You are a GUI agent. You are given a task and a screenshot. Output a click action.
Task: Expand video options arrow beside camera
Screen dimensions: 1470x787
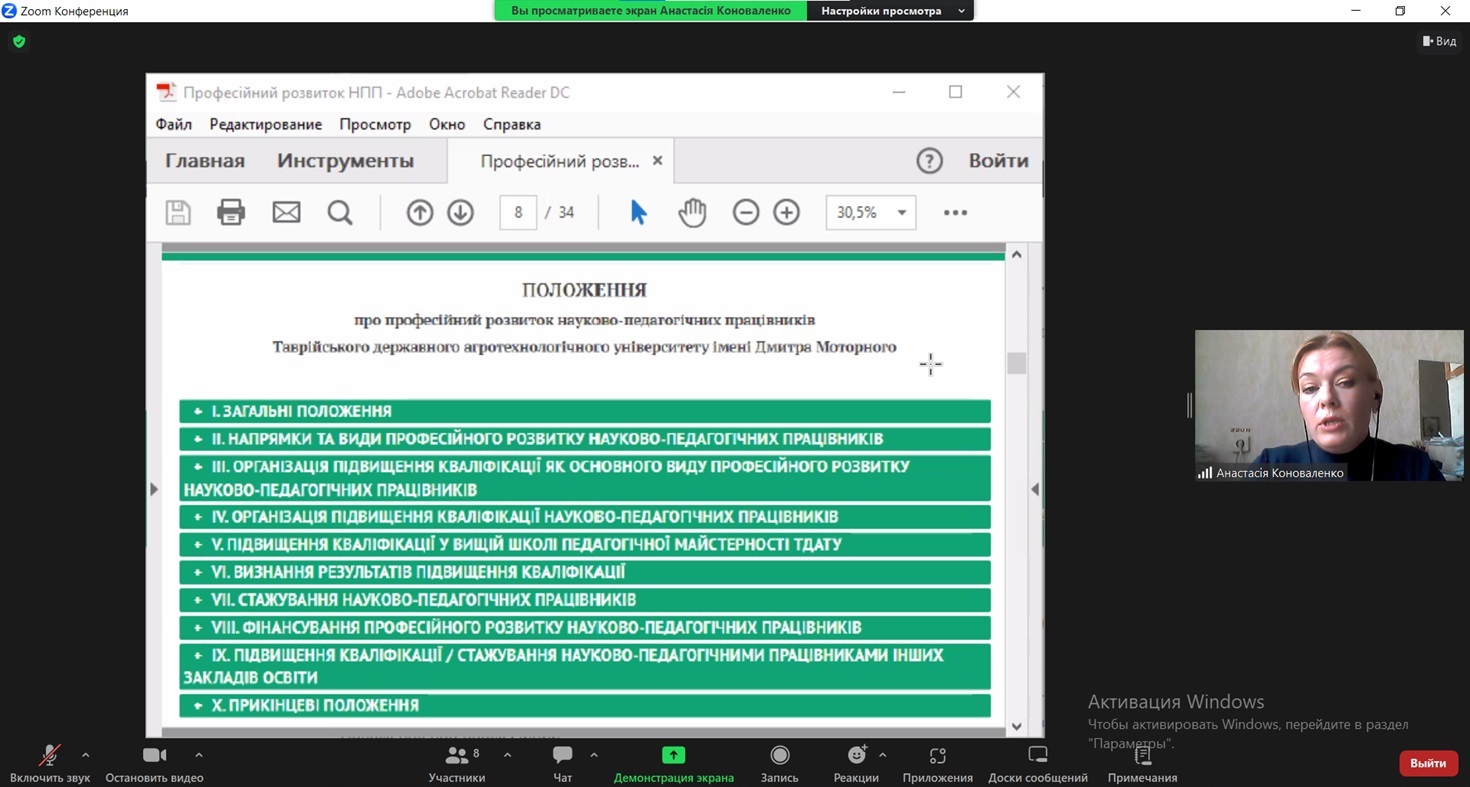[x=198, y=755]
